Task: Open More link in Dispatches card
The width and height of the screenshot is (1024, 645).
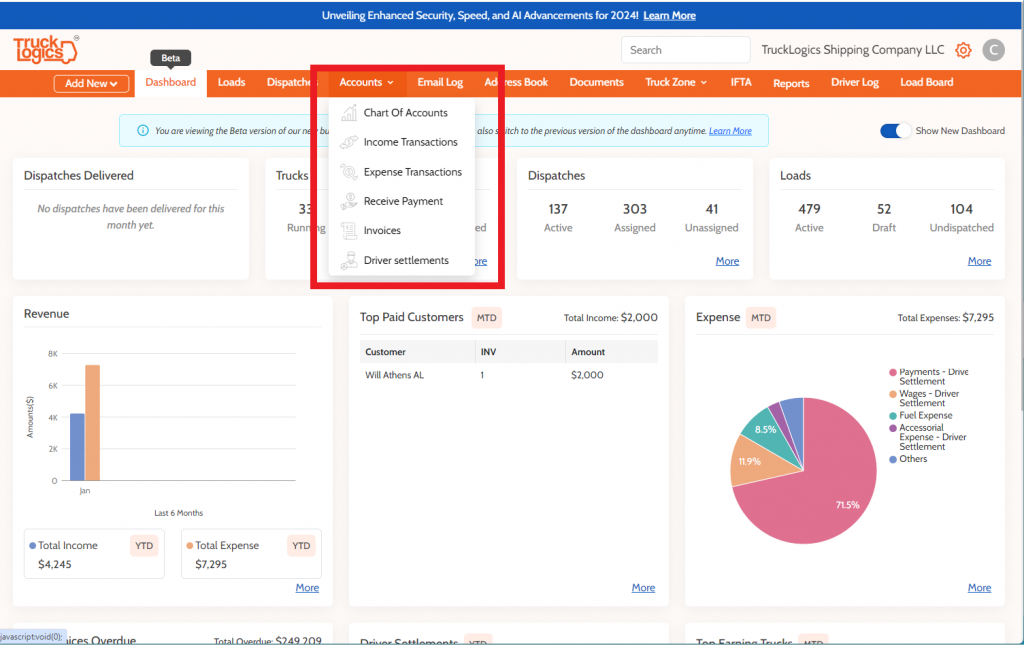Action: [727, 261]
